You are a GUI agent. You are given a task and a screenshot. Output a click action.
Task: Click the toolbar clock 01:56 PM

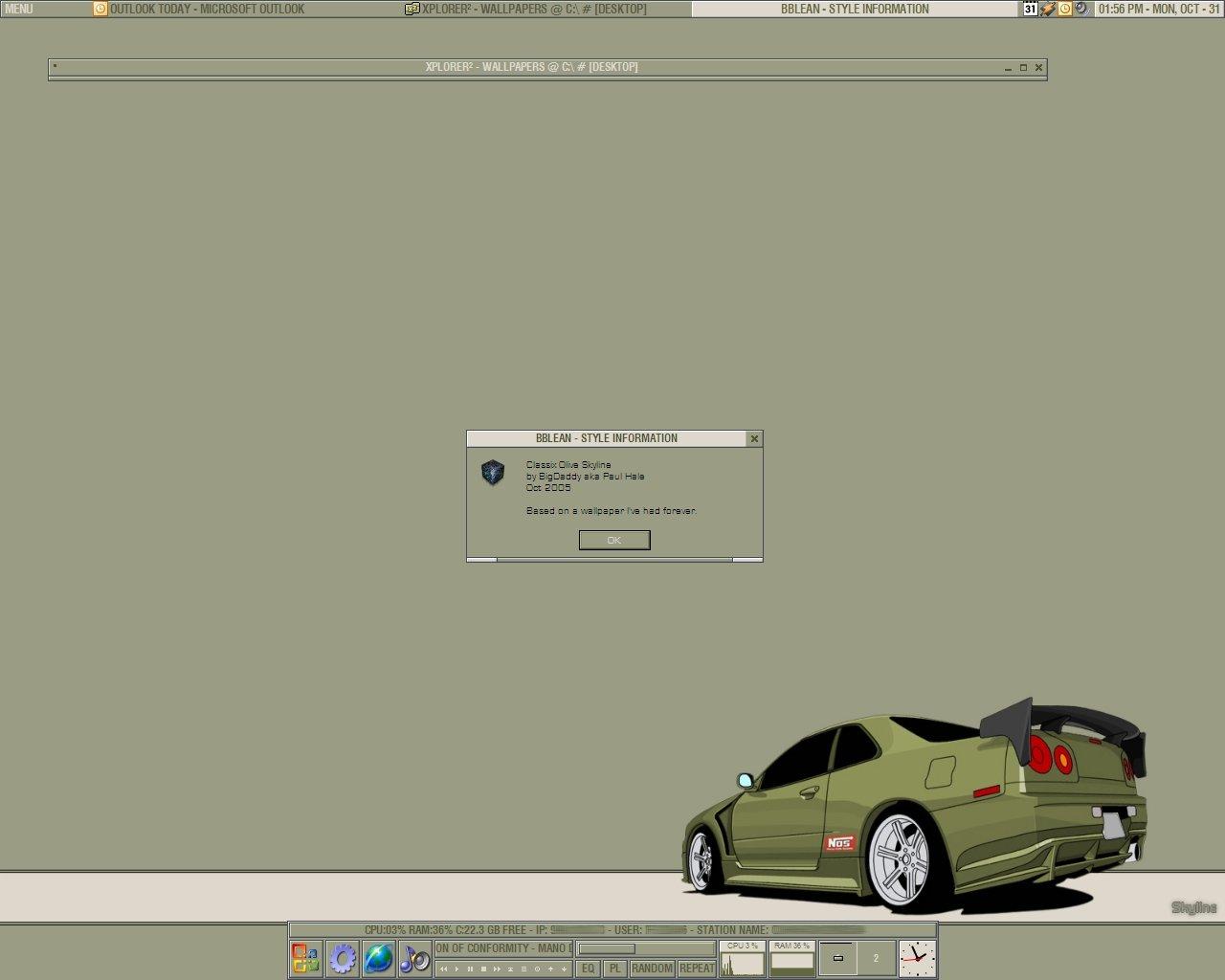click(x=1159, y=9)
